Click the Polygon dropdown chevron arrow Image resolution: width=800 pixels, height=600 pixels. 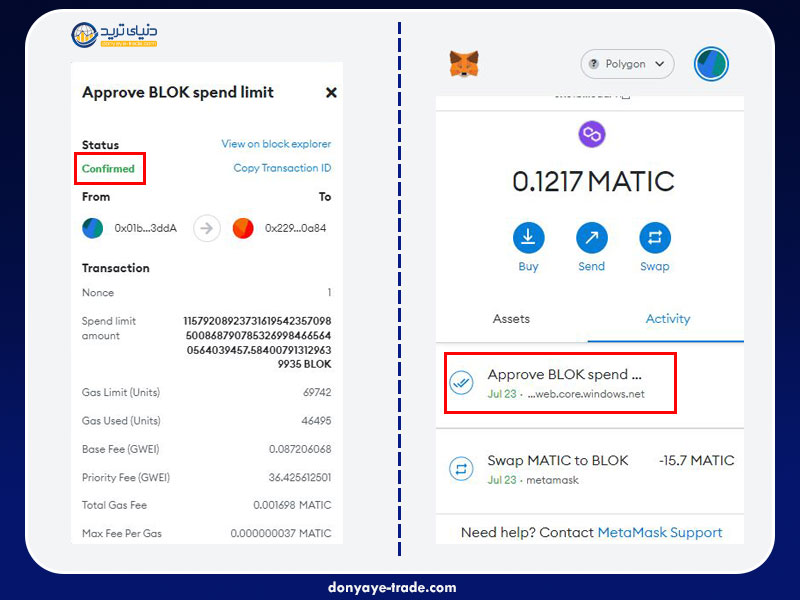(x=660, y=64)
